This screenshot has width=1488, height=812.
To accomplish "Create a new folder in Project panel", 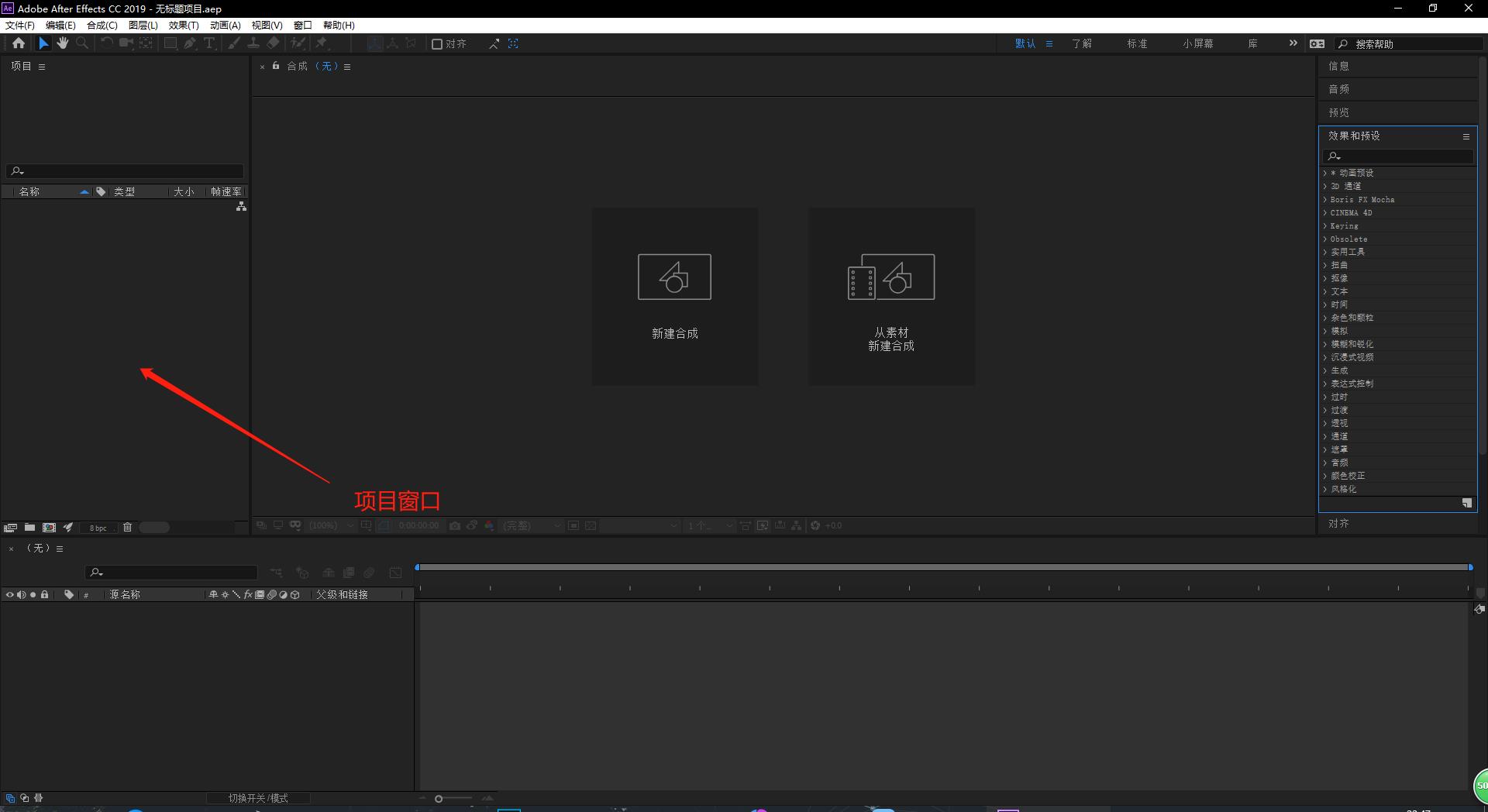I will (29, 528).
